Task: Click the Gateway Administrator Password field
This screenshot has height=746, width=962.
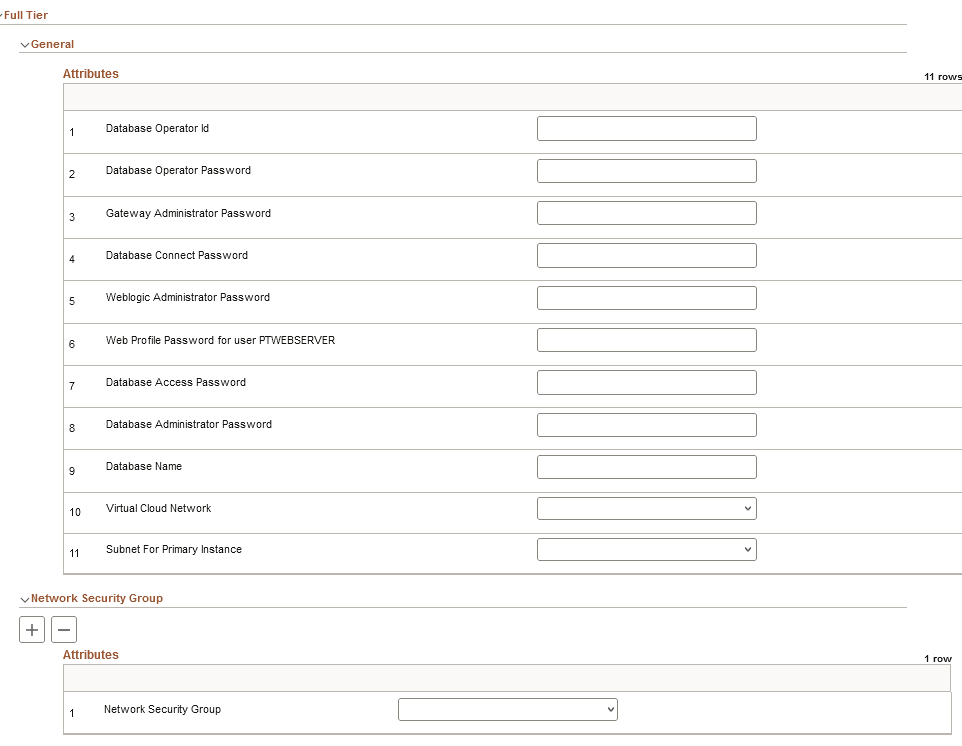Action: point(647,213)
